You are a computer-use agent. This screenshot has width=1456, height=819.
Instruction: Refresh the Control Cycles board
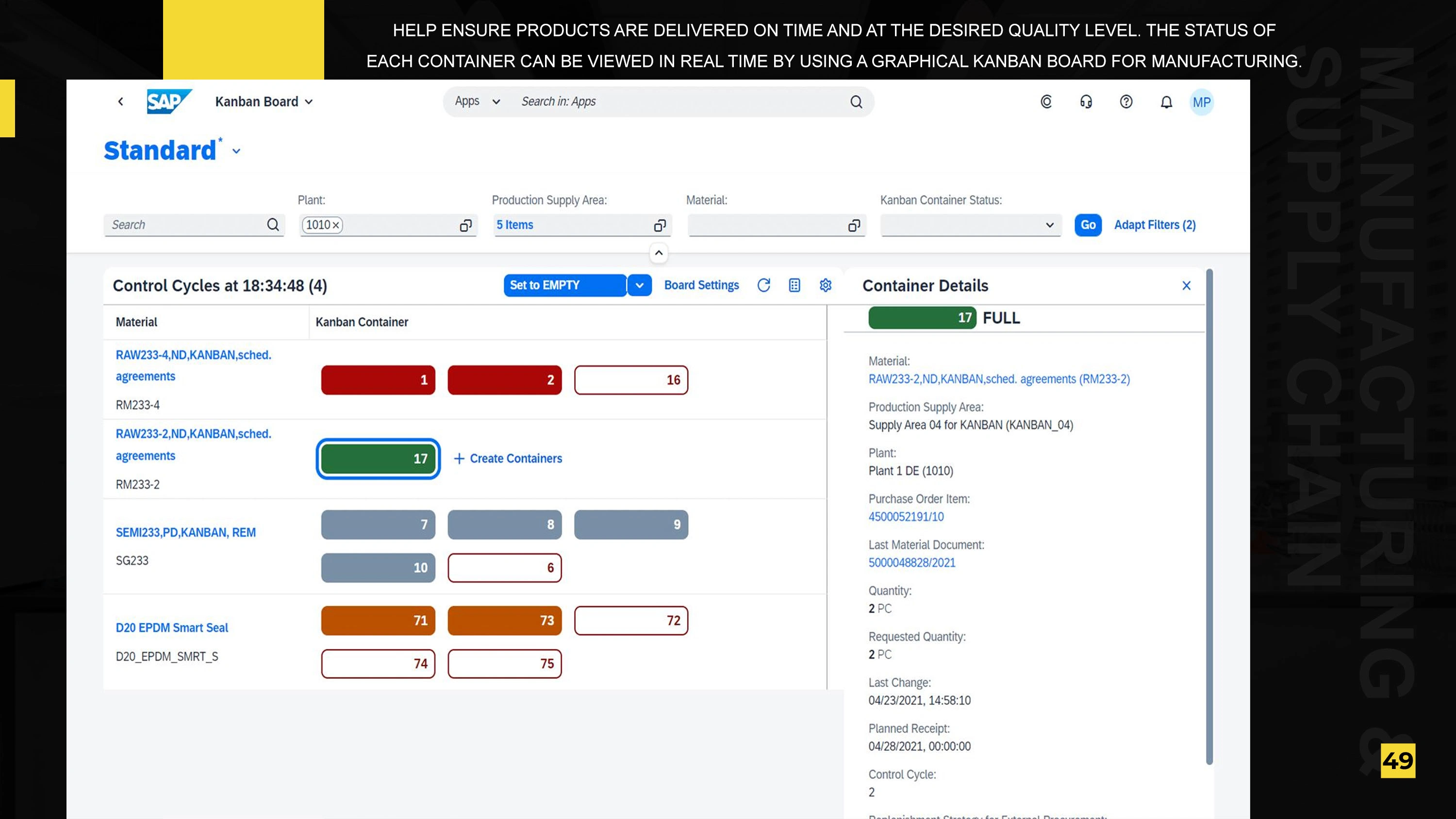coord(763,285)
